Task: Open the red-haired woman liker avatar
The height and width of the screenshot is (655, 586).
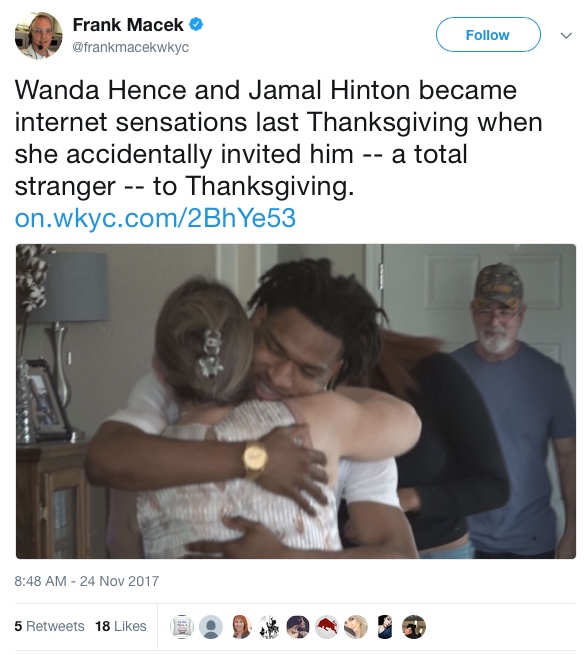Action: click(x=241, y=627)
